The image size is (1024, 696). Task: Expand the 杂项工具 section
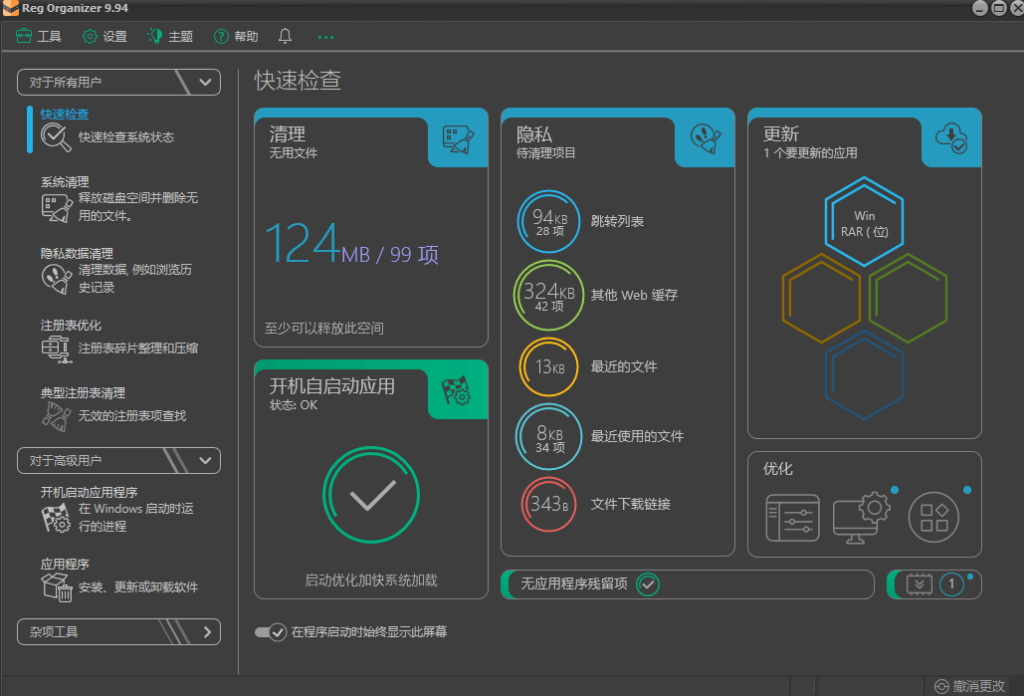[119, 631]
